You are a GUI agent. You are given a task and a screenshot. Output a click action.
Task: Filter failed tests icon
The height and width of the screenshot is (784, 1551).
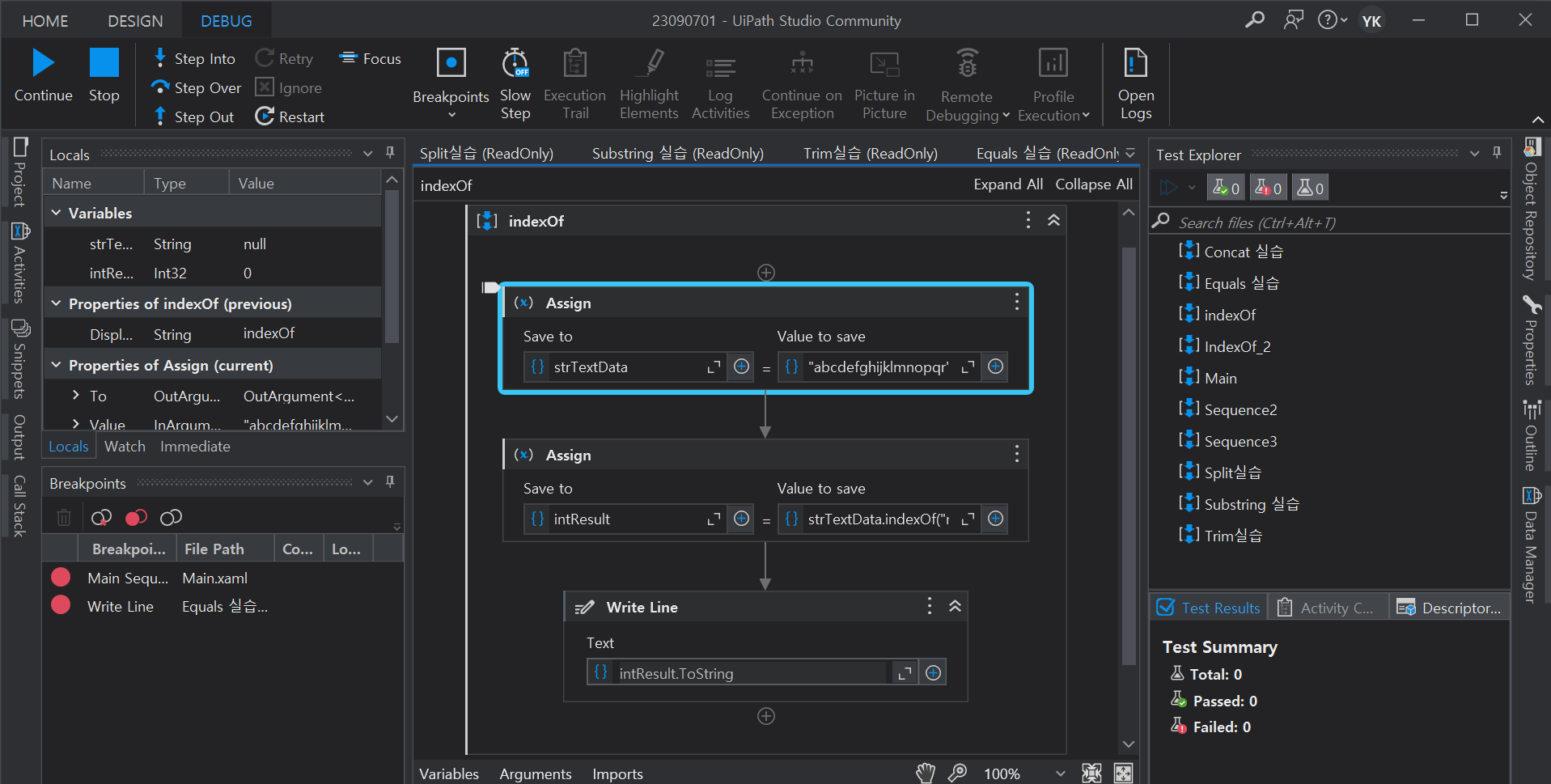coord(1268,188)
